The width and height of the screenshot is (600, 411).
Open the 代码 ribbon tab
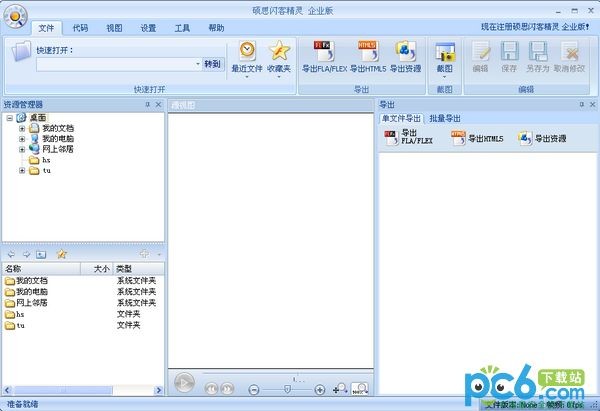click(80, 28)
